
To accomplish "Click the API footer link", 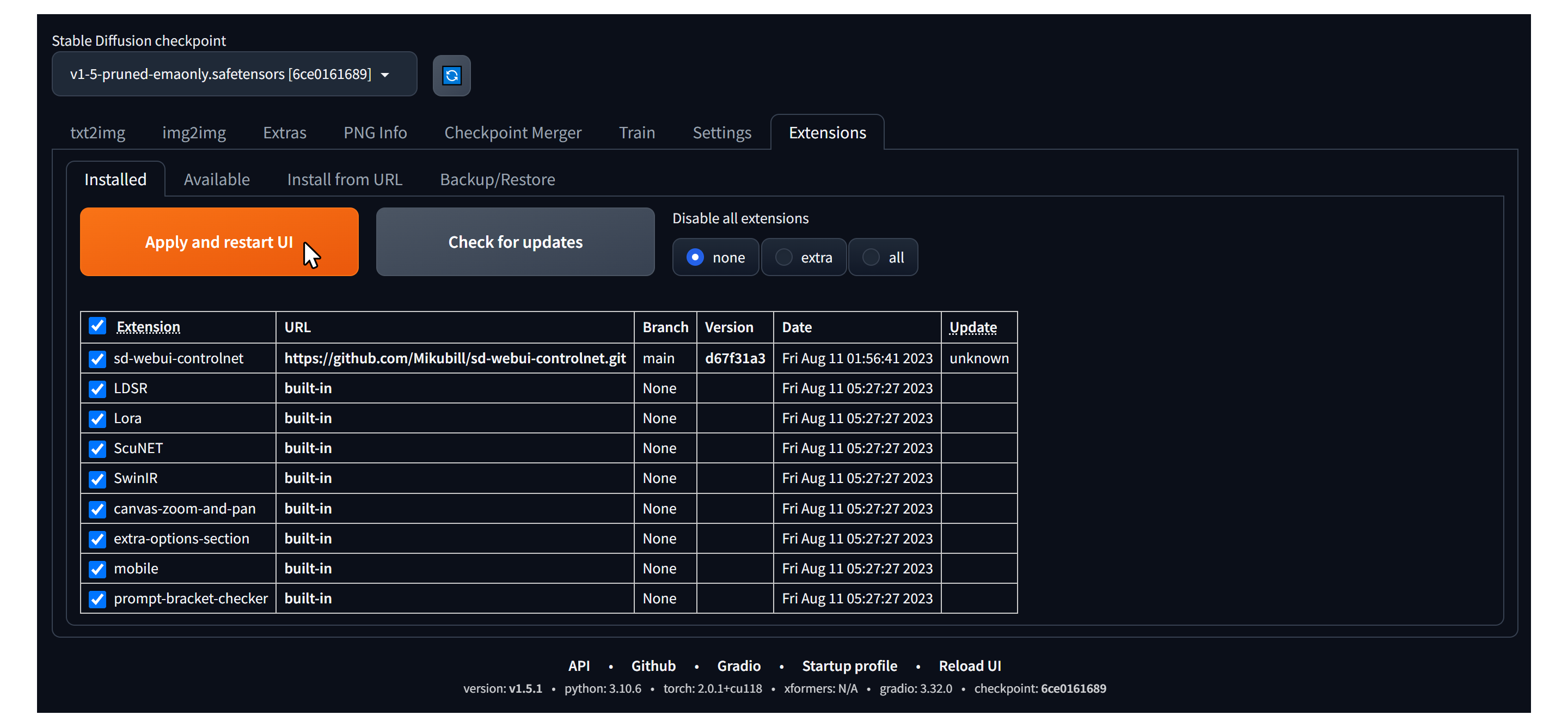I will tap(579, 665).
